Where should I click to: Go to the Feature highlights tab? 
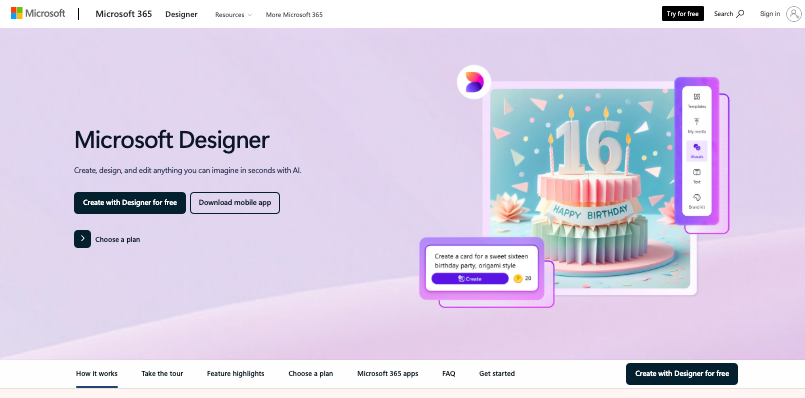tap(236, 373)
